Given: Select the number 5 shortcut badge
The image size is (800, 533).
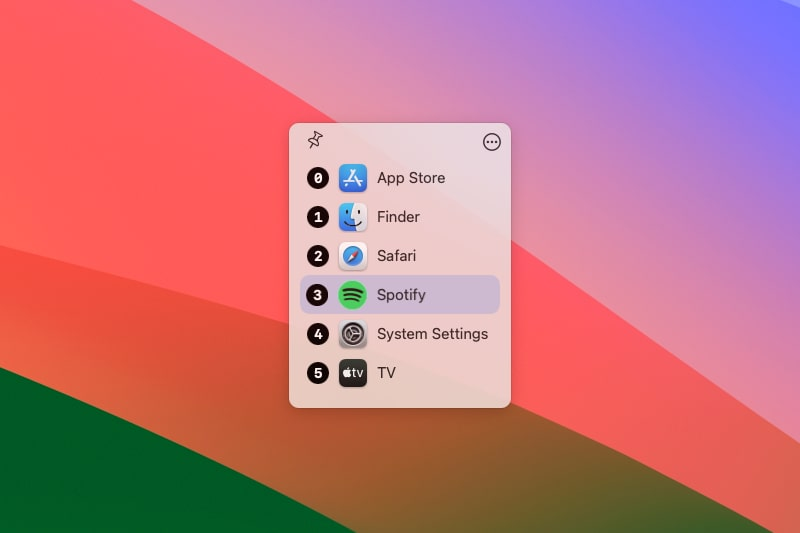Looking at the screenshot, I should tap(318, 373).
